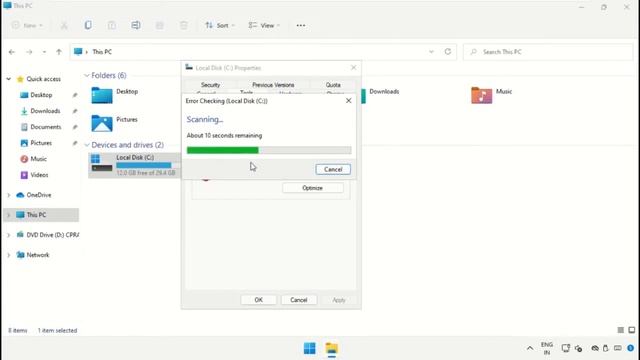The width and height of the screenshot is (640, 360).
Task: Click the scanning progress bar
Action: (269, 150)
